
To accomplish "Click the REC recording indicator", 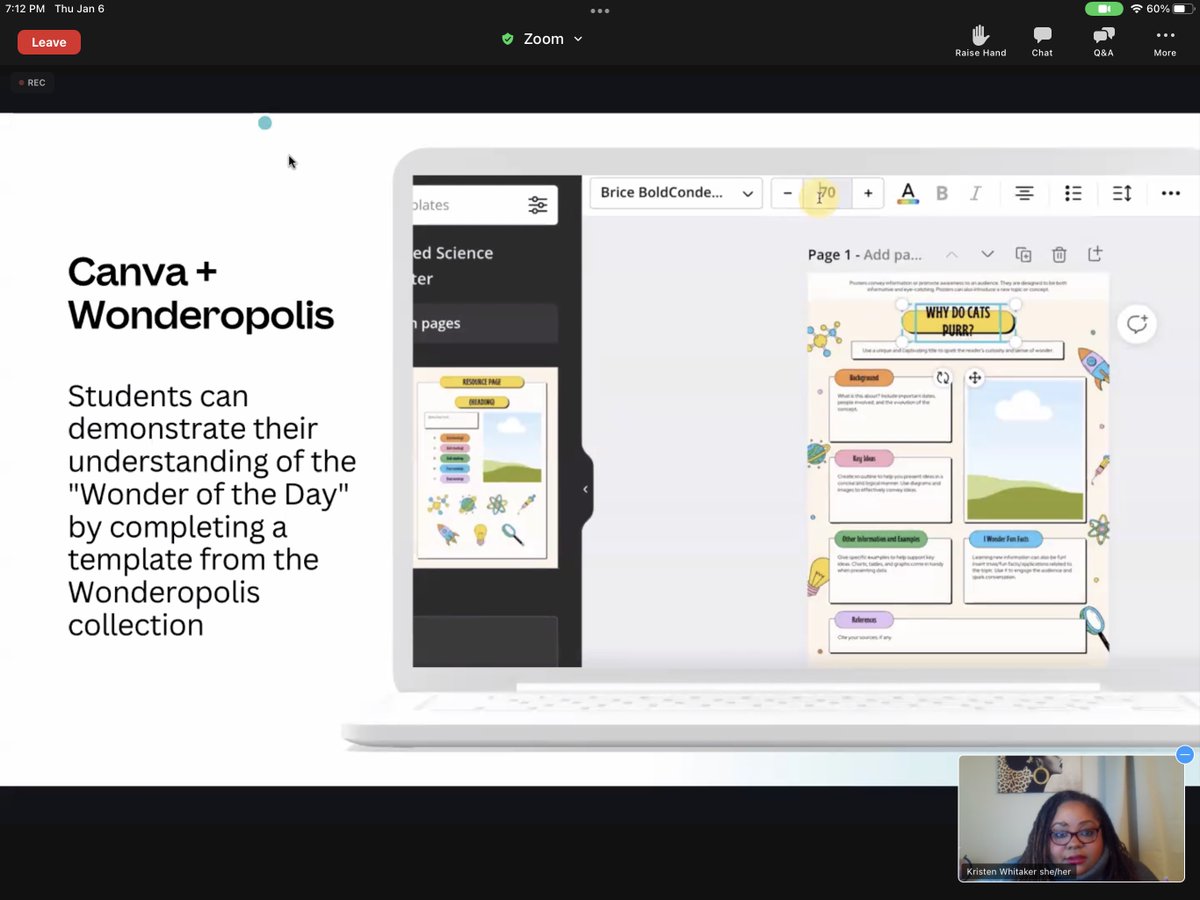I will (x=32, y=83).
